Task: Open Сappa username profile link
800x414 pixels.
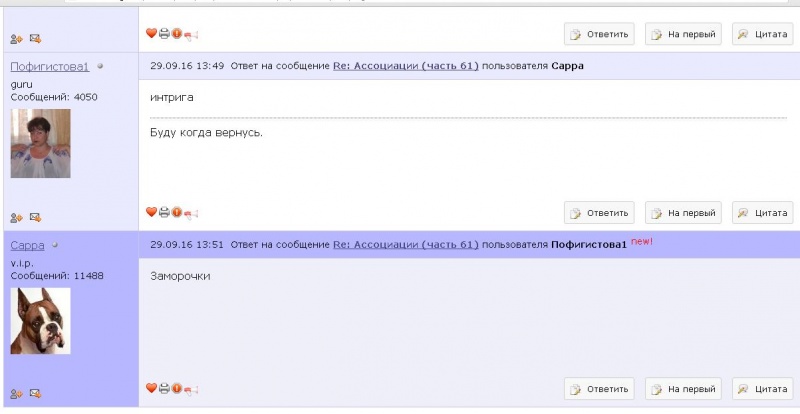Action: click(x=28, y=245)
